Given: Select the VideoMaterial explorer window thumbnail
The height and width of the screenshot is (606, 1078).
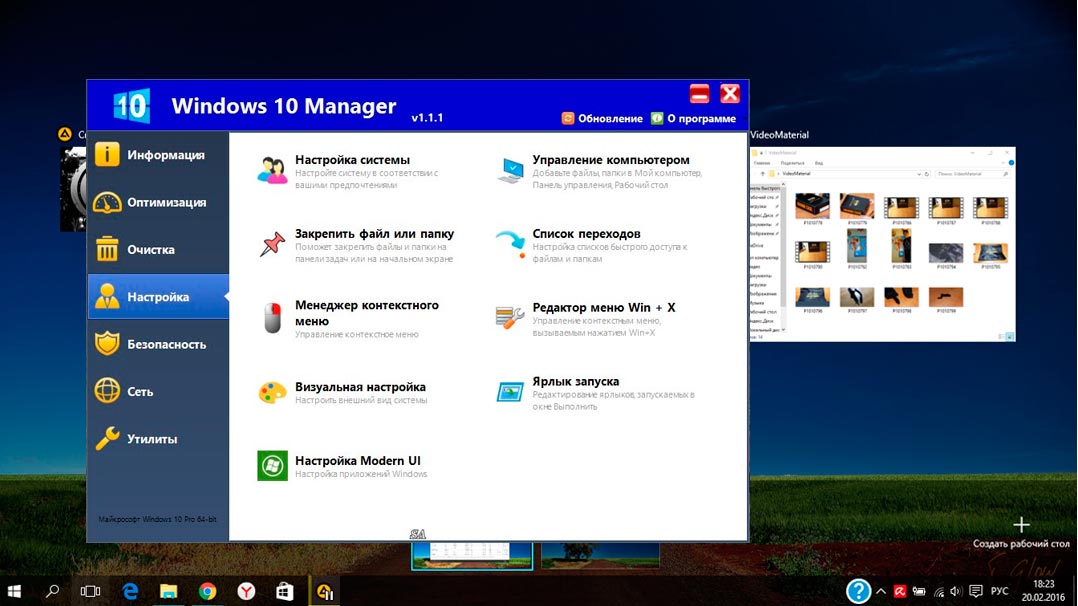Looking at the screenshot, I should (x=882, y=244).
